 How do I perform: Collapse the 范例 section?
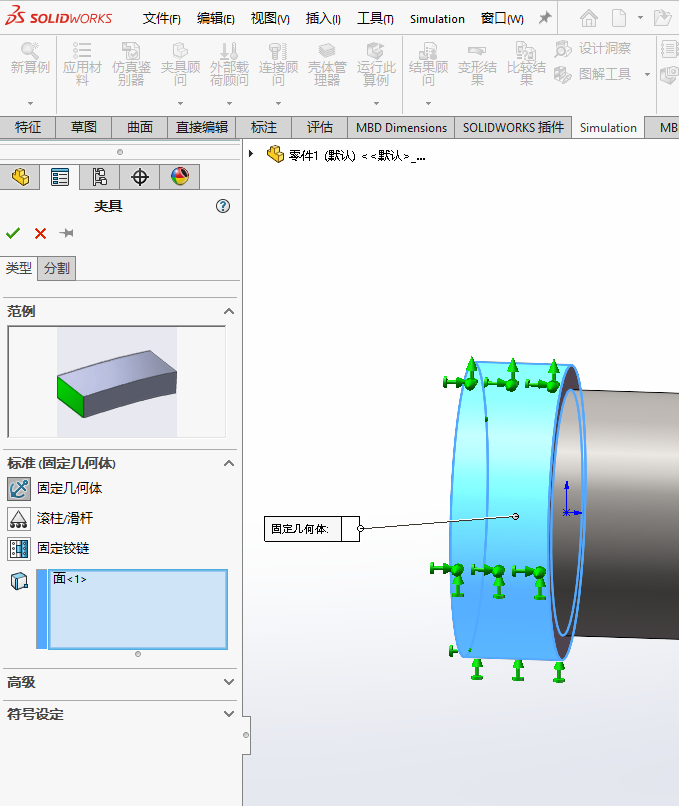click(x=229, y=311)
